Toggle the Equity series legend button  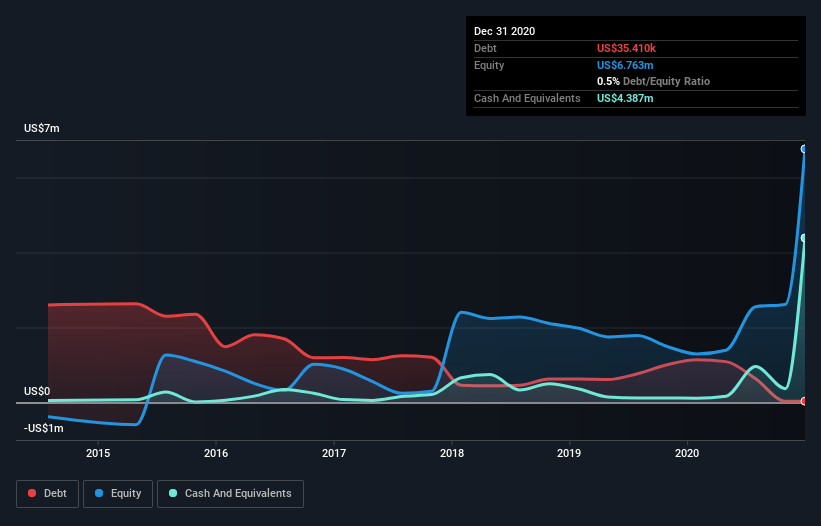click(118, 494)
